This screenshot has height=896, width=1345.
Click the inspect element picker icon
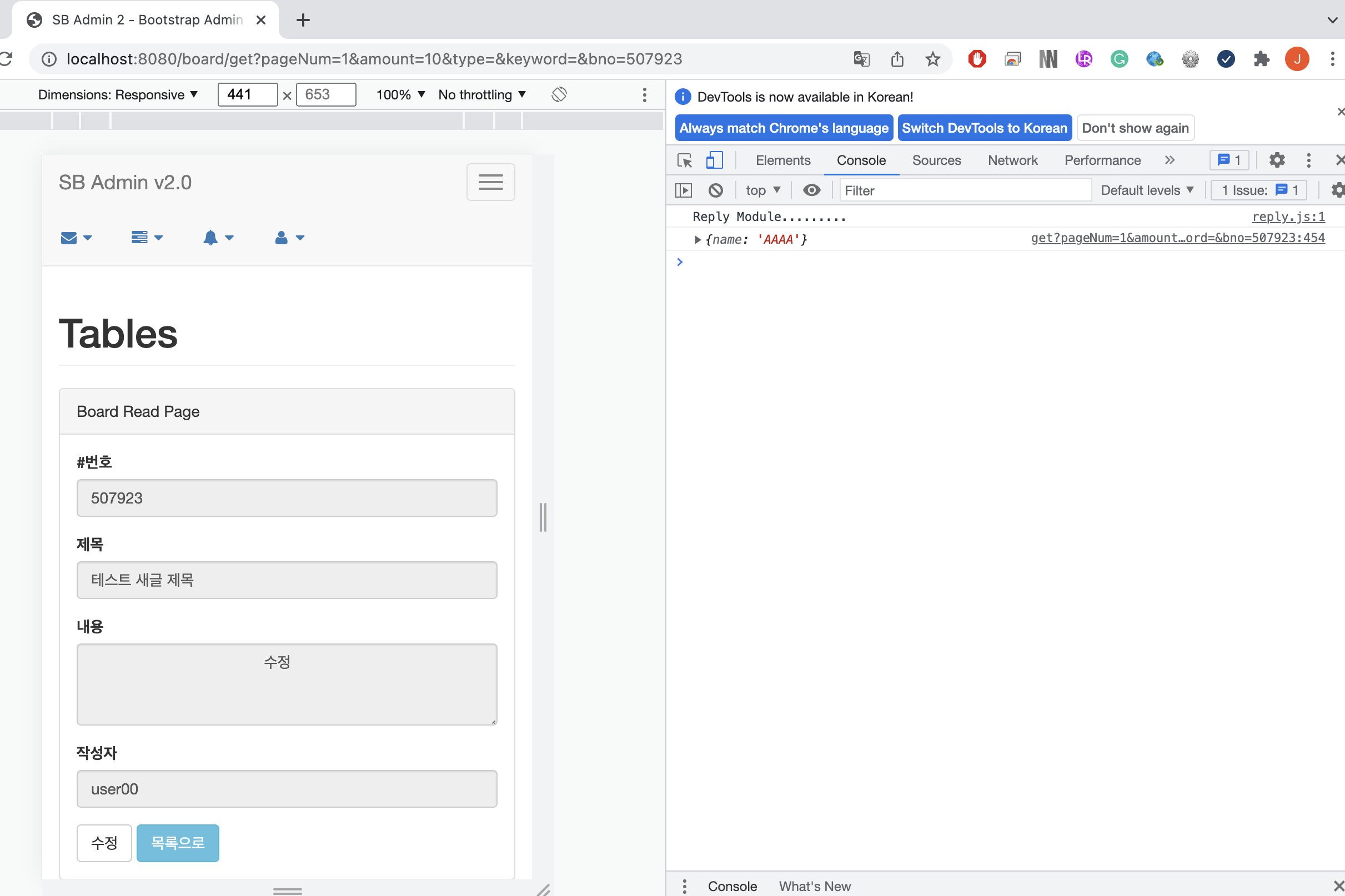[684, 160]
